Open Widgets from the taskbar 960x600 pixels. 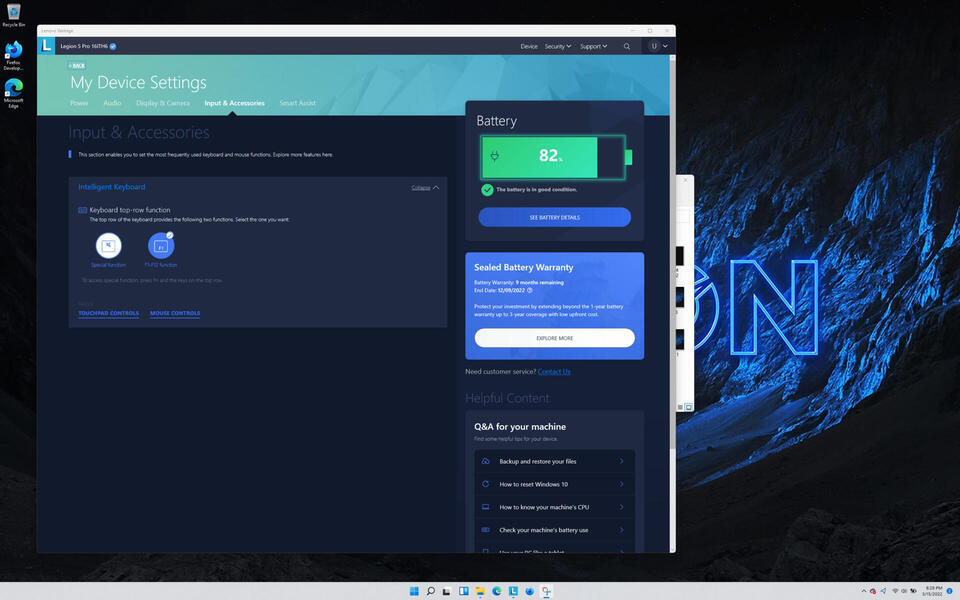pos(463,591)
